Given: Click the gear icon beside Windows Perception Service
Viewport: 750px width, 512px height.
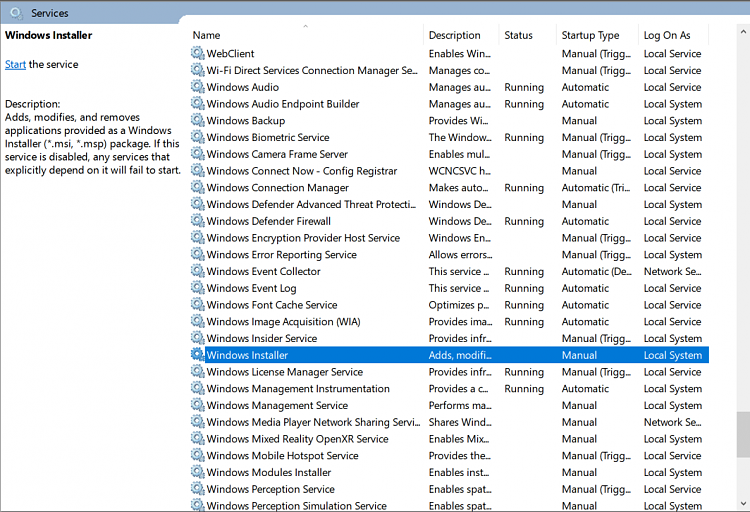Looking at the screenshot, I should (x=198, y=489).
